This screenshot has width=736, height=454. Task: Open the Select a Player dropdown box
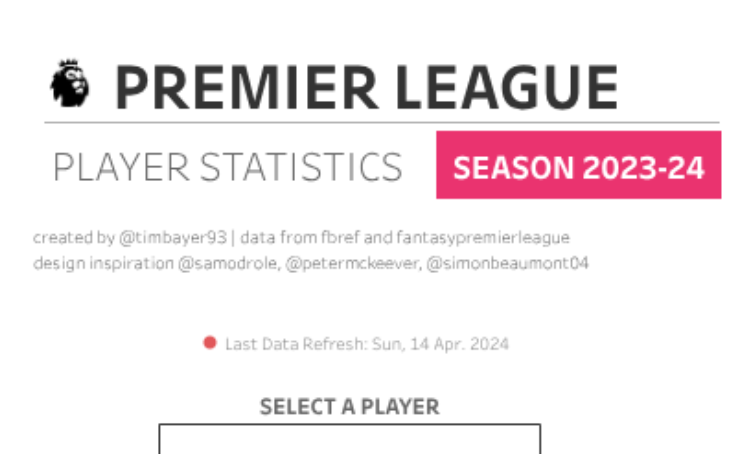[x=349, y=438]
